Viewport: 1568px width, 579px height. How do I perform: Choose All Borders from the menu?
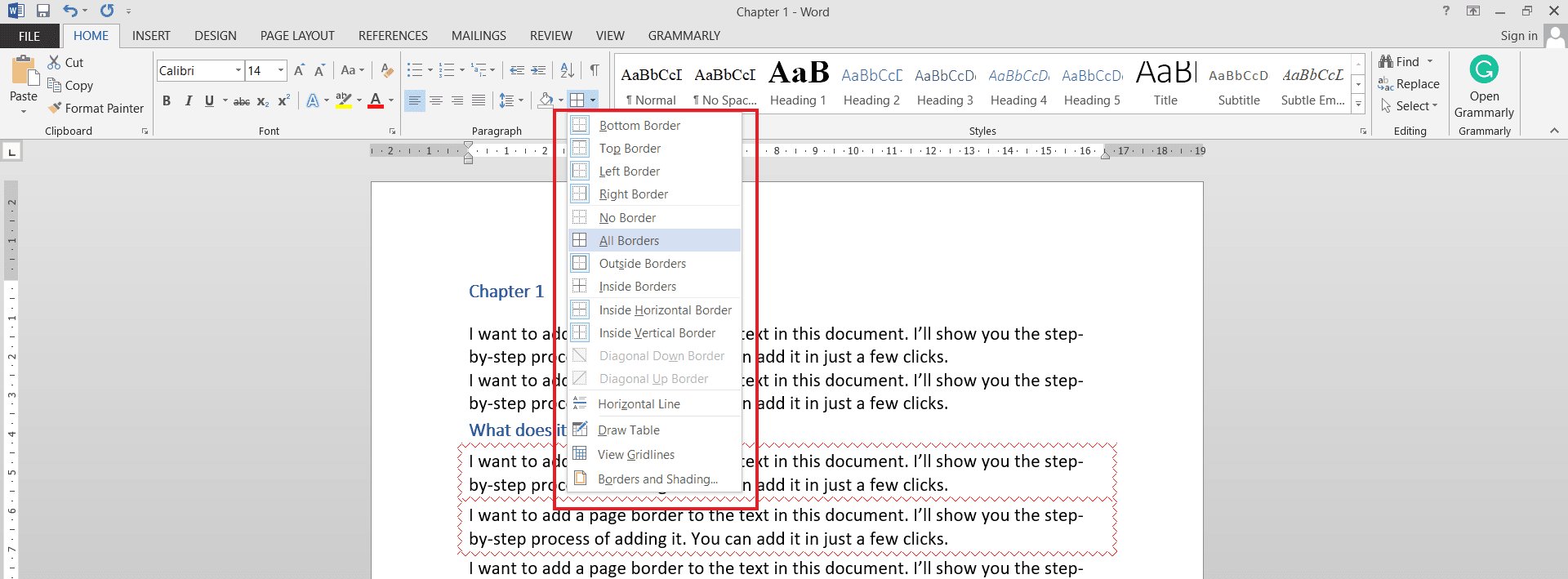coord(655,240)
